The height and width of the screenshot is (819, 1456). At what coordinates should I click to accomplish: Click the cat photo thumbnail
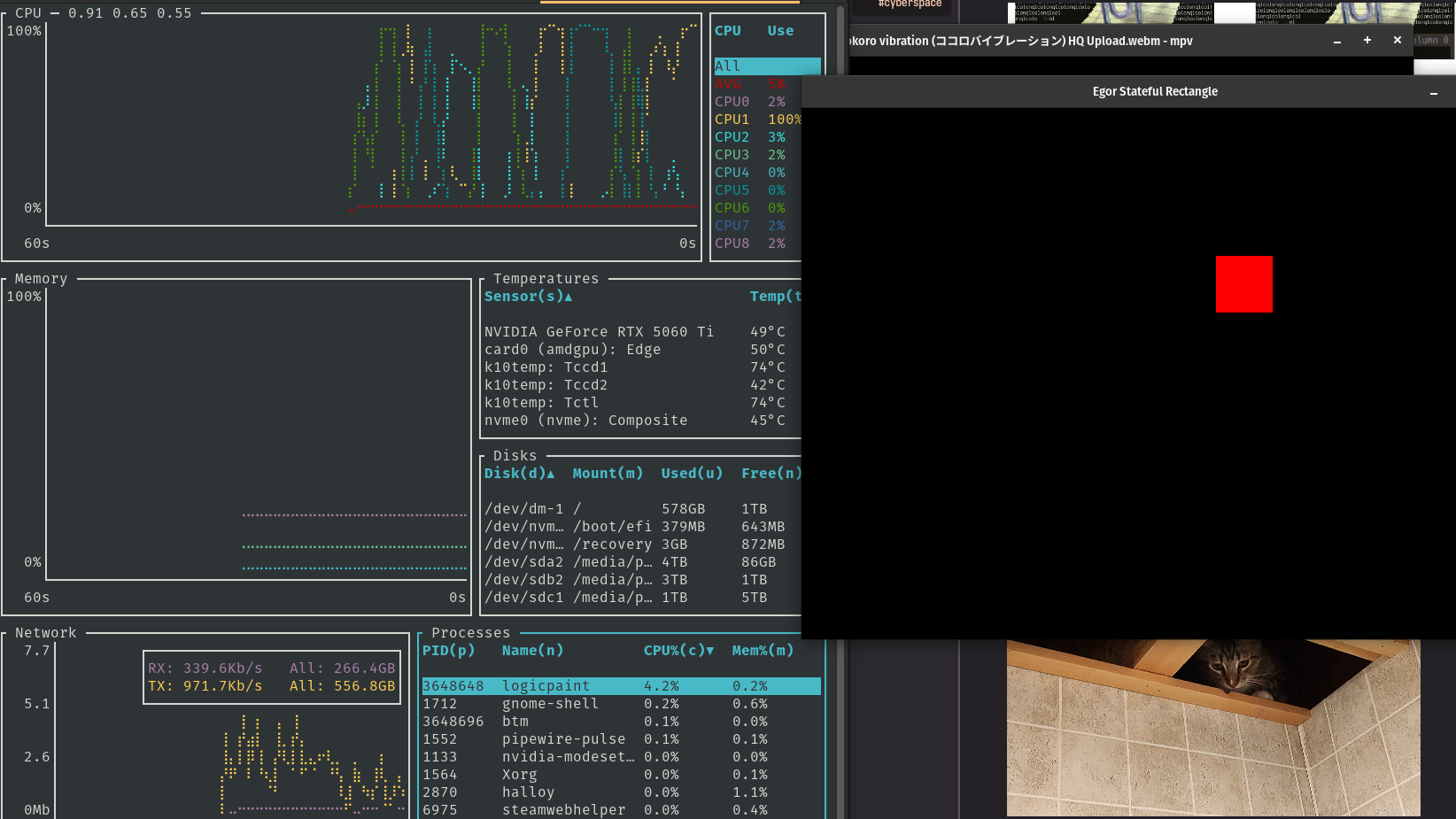click(x=1213, y=728)
